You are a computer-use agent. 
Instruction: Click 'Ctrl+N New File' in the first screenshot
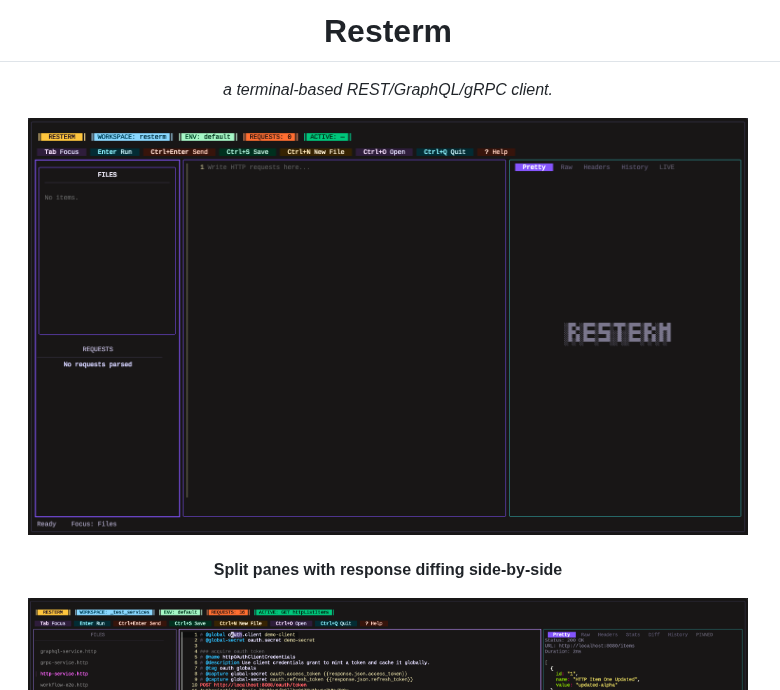[x=316, y=152]
